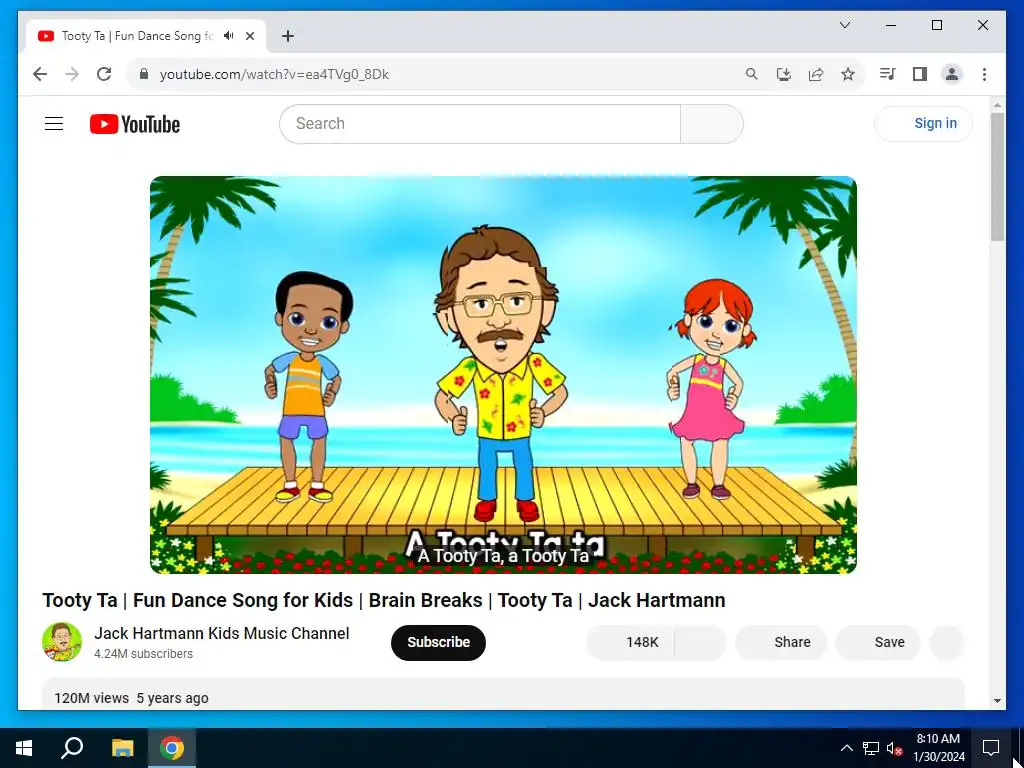
Task: Click the video title text
Action: (383, 600)
